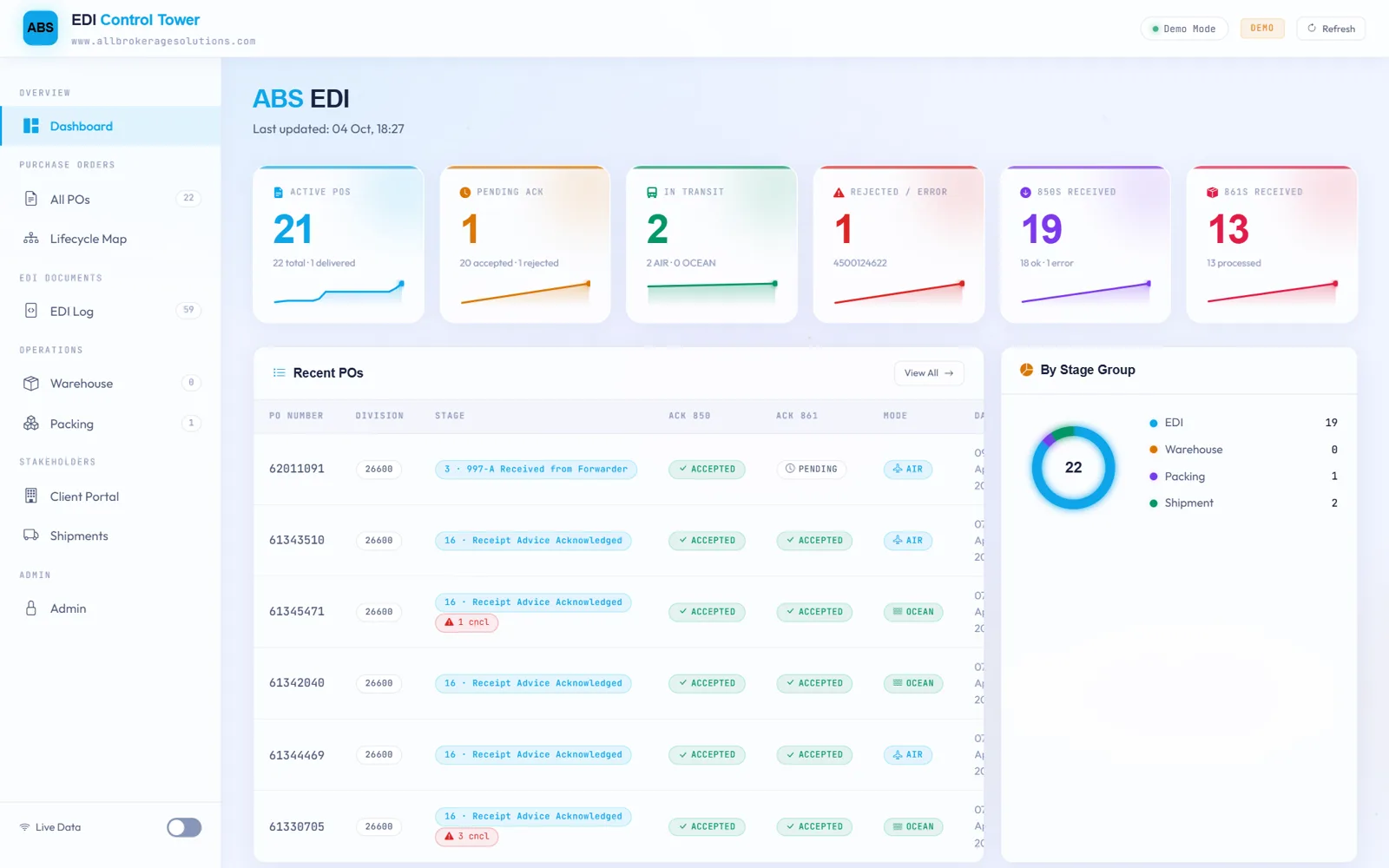Image resolution: width=1389 pixels, height=868 pixels.
Task: Click the 1 cncl warning badge
Action: (x=467, y=622)
